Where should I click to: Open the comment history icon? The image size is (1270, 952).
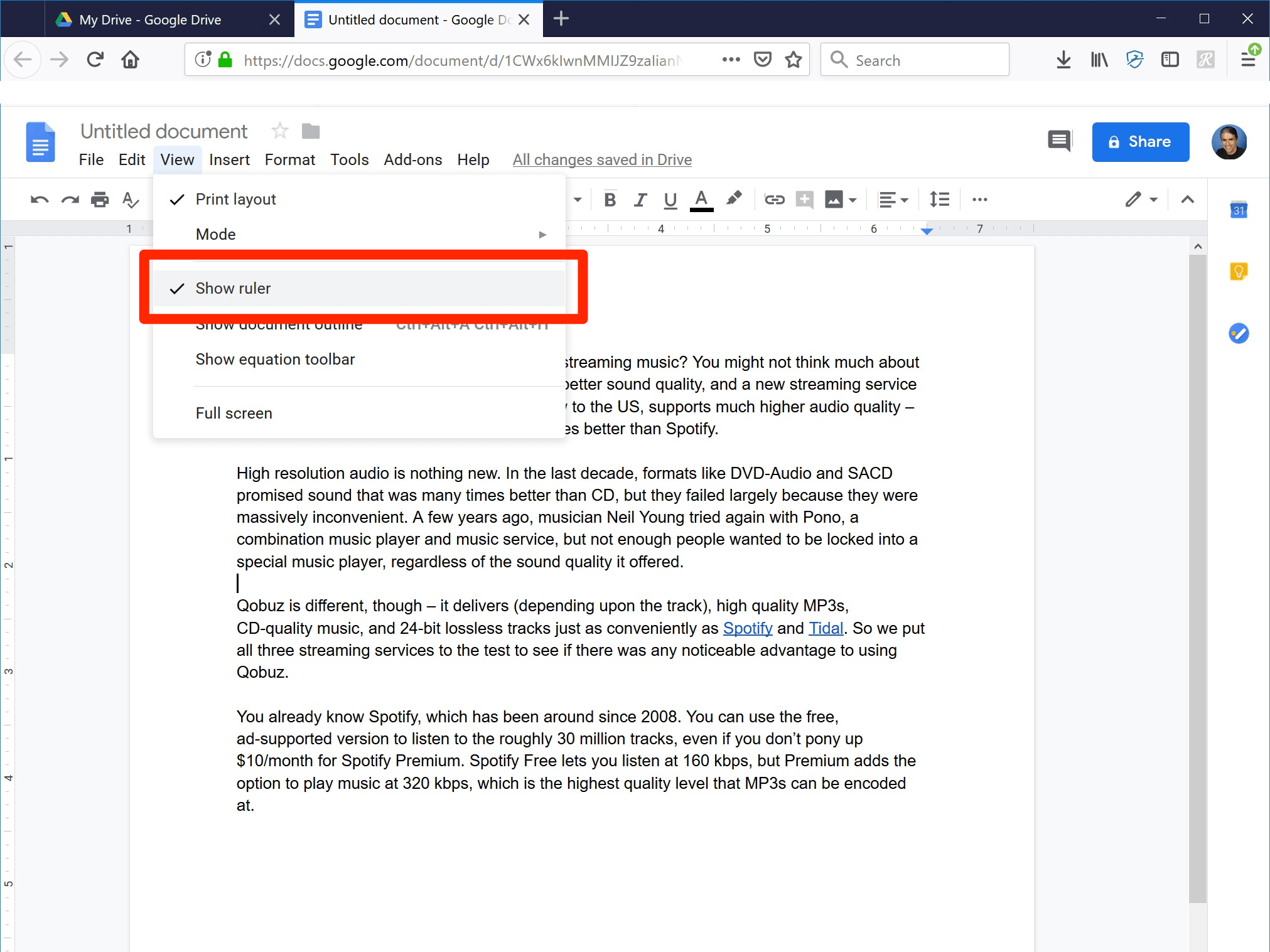(x=1060, y=141)
